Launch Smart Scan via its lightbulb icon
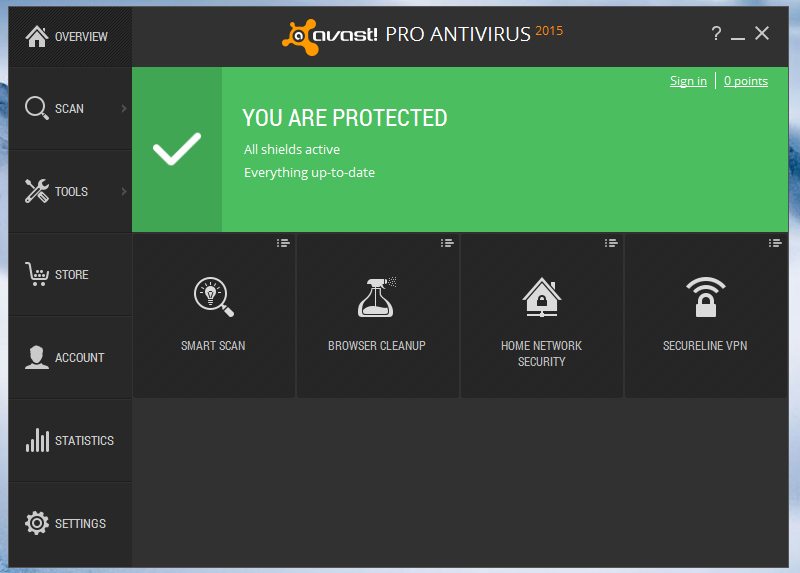 [x=214, y=297]
